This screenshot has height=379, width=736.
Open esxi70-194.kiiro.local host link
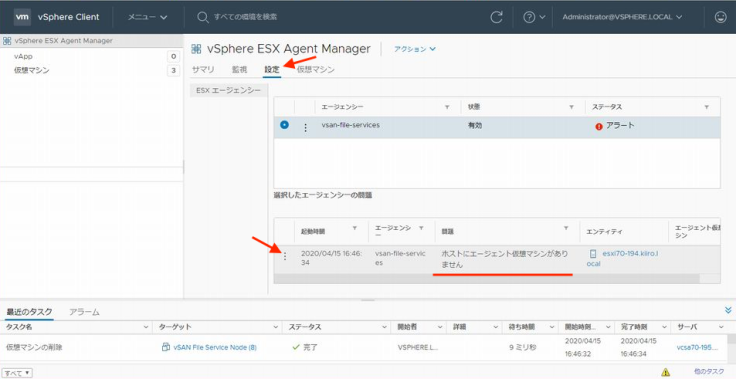tap(622, 258)
